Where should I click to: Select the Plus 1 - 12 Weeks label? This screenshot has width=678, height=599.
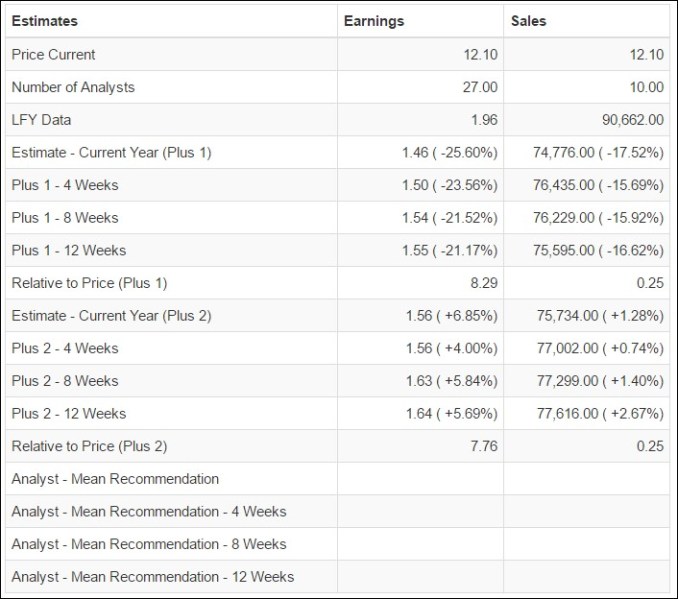tap(69, 250)
